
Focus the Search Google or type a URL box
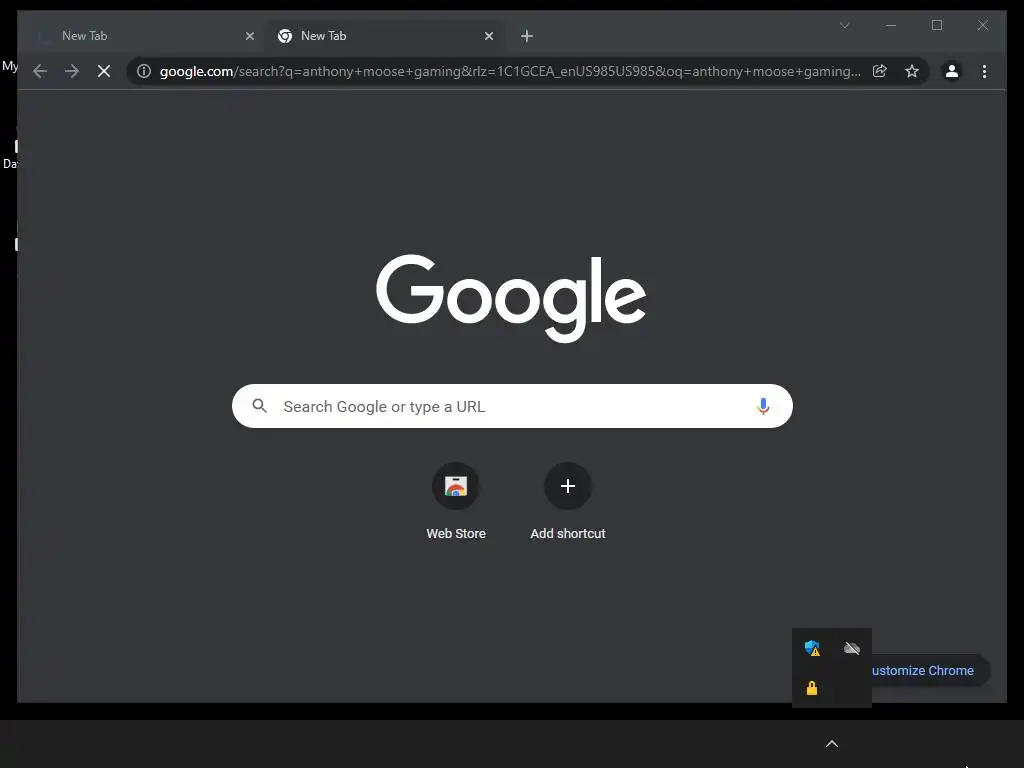point(512,406)
